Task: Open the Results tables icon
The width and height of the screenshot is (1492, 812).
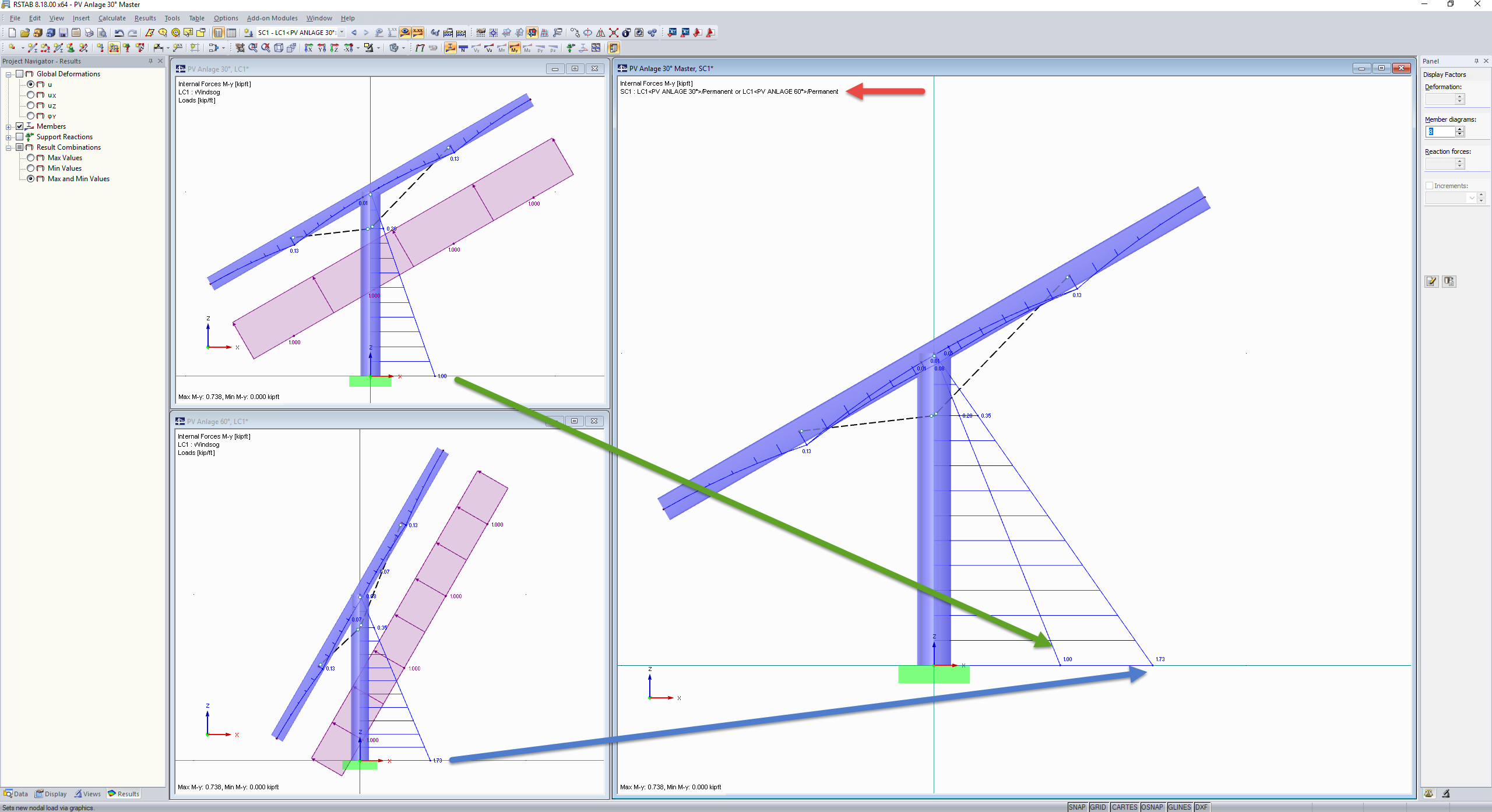Action: click(x=614, y=48)
